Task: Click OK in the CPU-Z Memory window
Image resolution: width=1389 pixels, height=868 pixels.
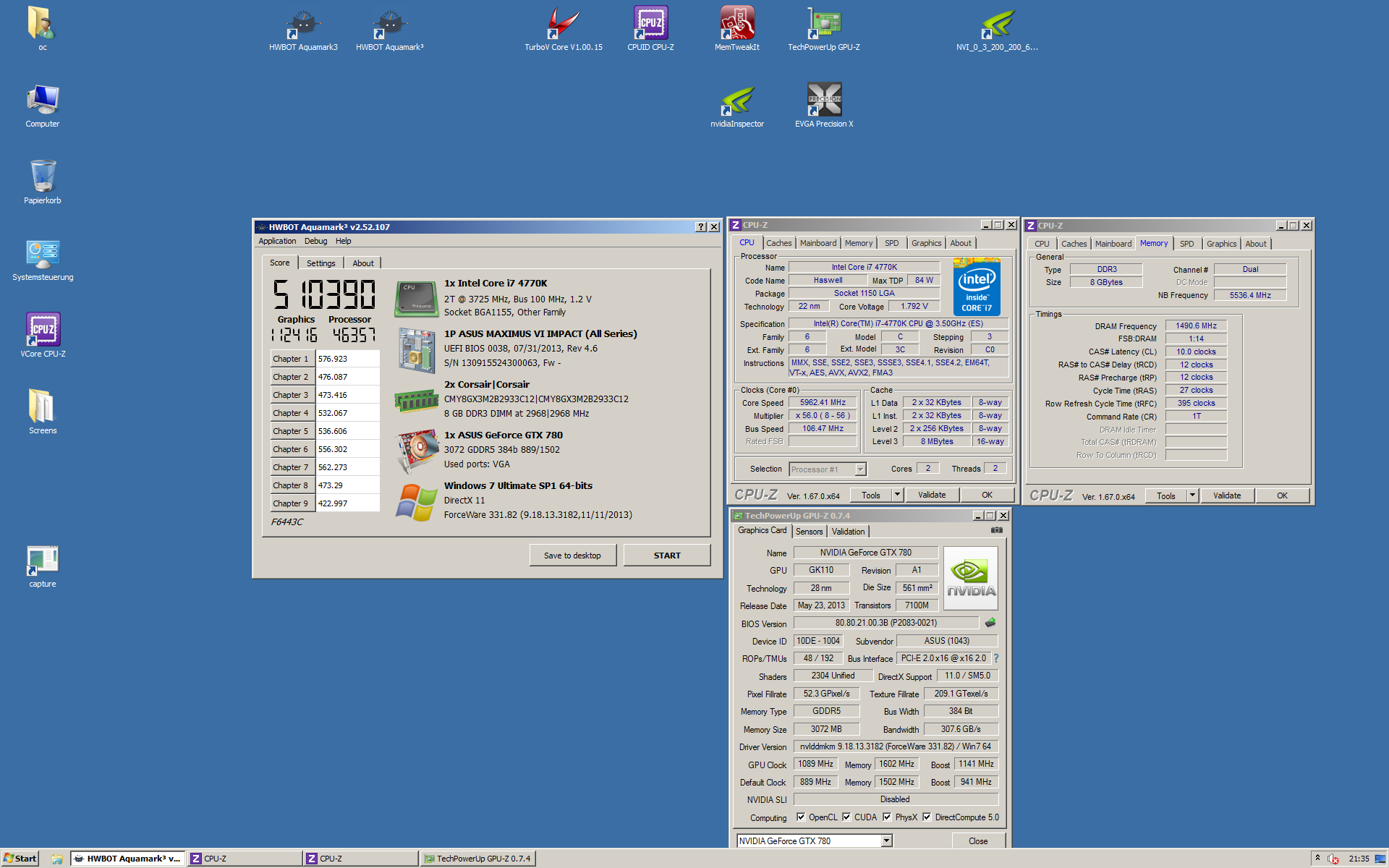Action: point(1282,495)
